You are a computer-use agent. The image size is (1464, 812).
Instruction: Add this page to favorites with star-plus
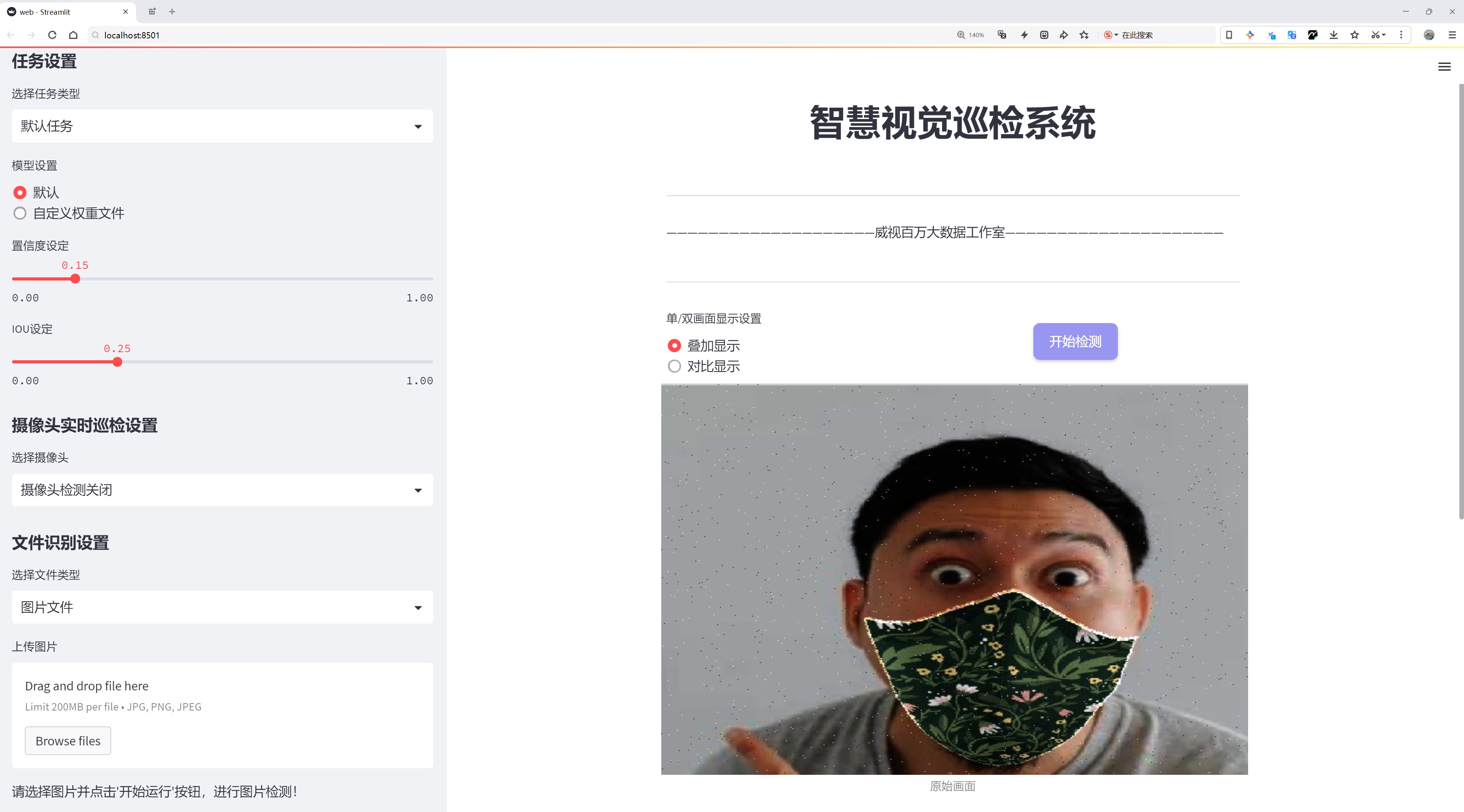tap(1085, 35)
